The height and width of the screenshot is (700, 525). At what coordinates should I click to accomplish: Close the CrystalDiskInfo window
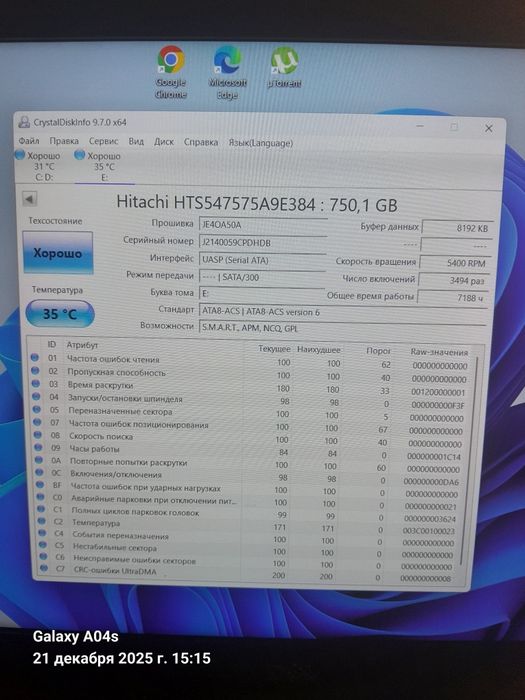(x=489, y=129)
